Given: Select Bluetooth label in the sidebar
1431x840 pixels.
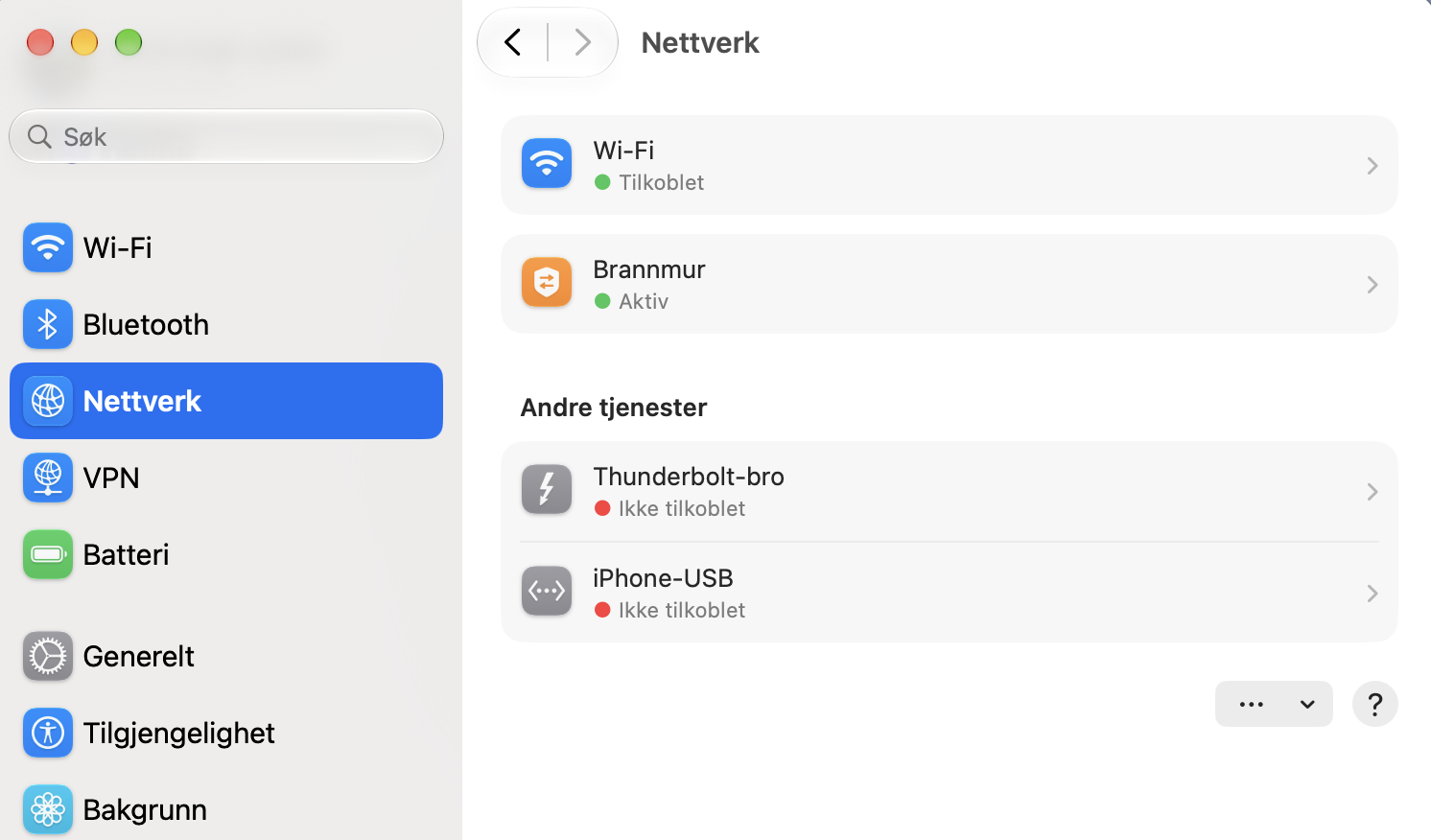Looking at the screenshot, I should pos(146,324).
